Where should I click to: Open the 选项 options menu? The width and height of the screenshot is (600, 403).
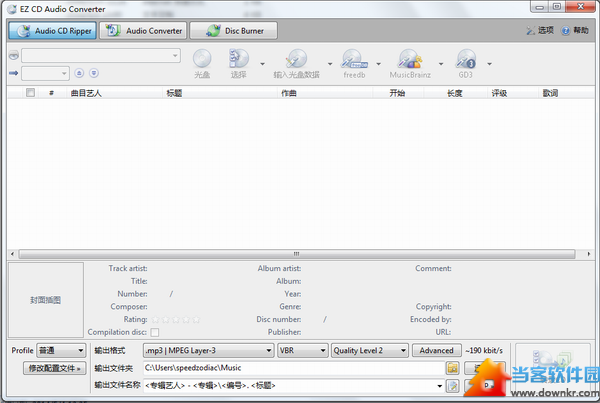click(x=540, y=30)
